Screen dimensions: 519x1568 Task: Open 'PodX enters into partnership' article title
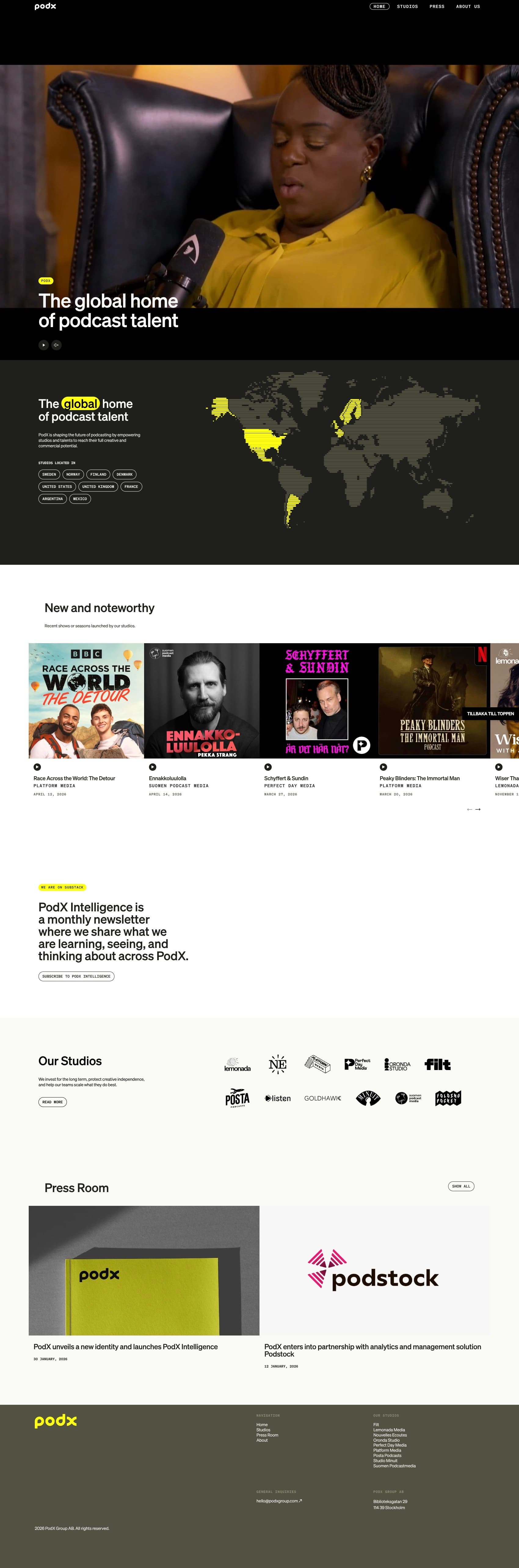coord(373,1351)
